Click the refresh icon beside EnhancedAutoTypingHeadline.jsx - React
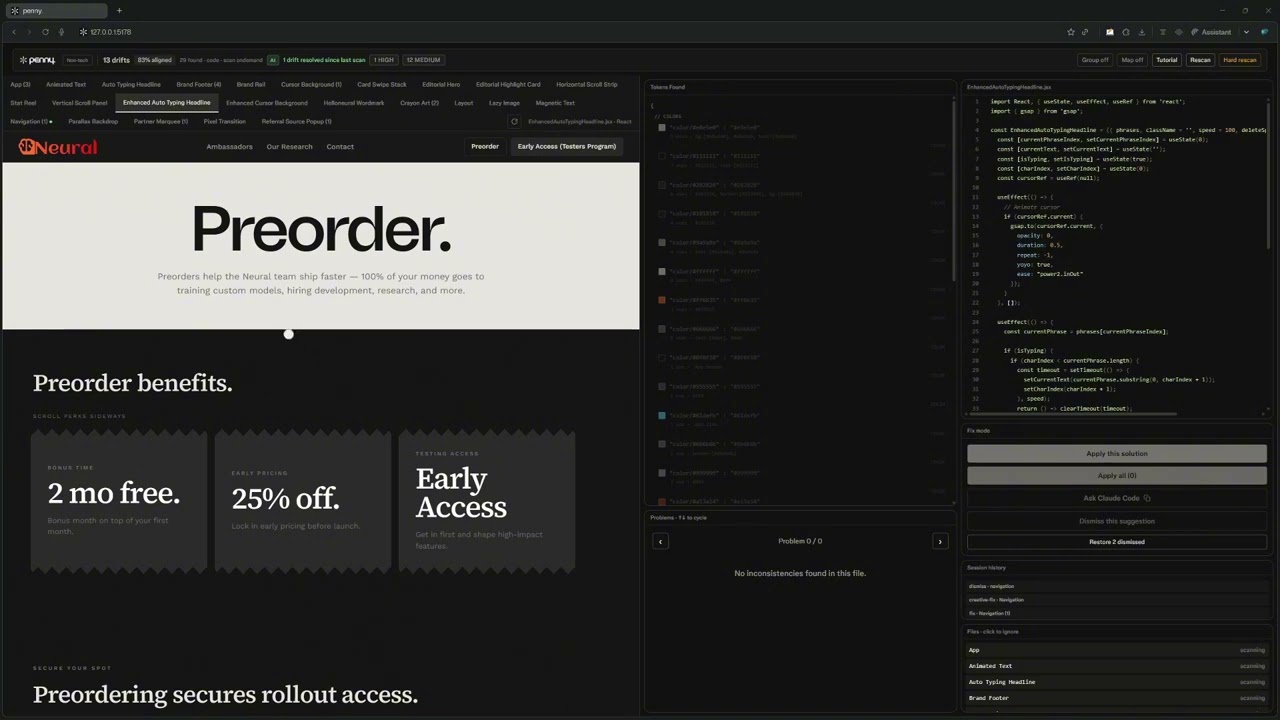This screenshot has height=720, width=1280. tap(514, 122)
